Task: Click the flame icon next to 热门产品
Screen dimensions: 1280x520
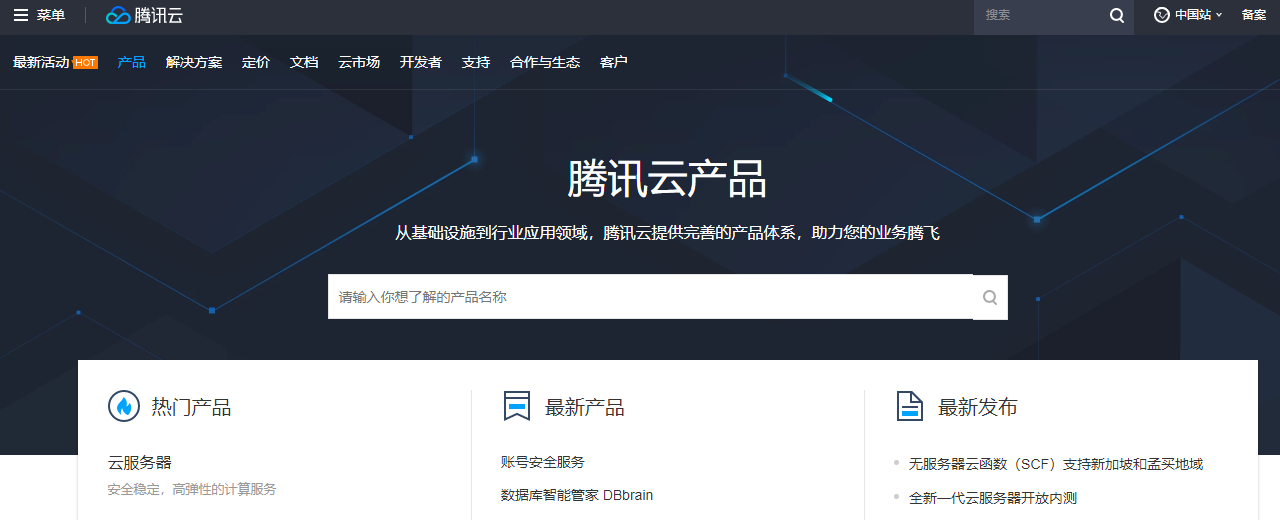Action: (x=124, y=406)
